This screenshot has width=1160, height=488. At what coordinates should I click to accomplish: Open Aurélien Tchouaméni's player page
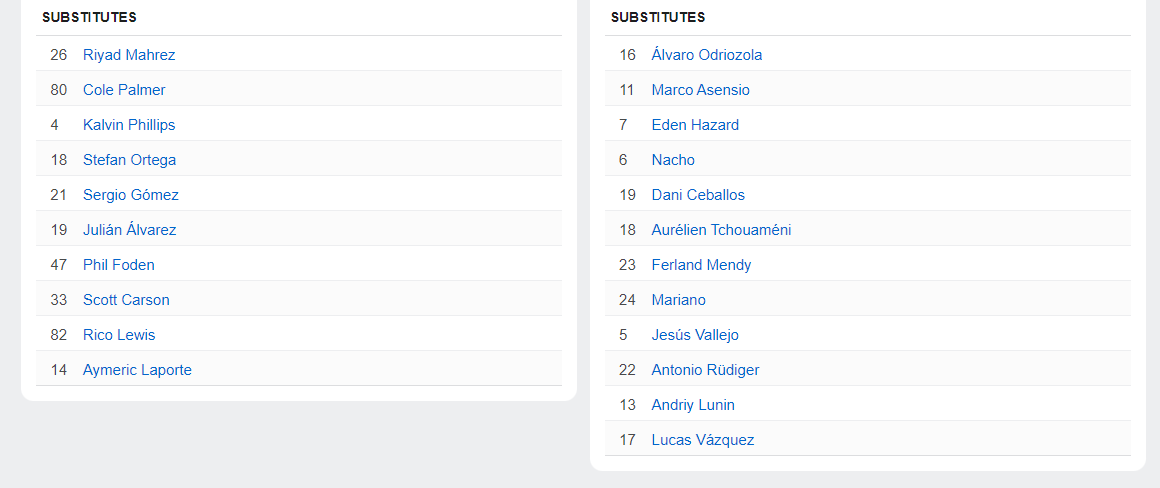[x=721, y=230]
